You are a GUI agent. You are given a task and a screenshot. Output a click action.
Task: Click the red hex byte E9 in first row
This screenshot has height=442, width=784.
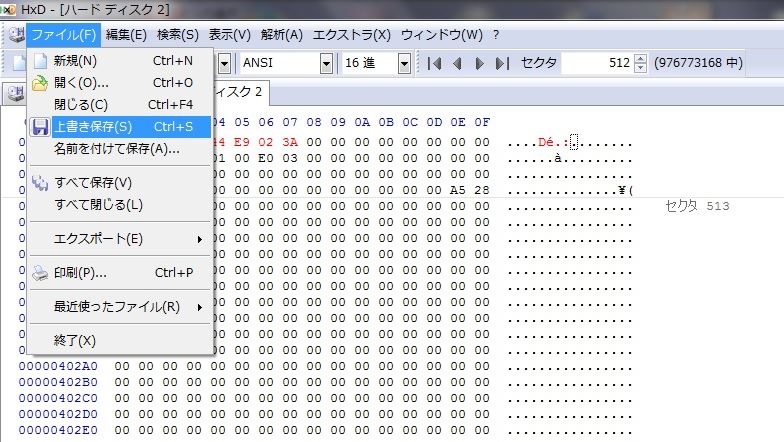[242, 142]
